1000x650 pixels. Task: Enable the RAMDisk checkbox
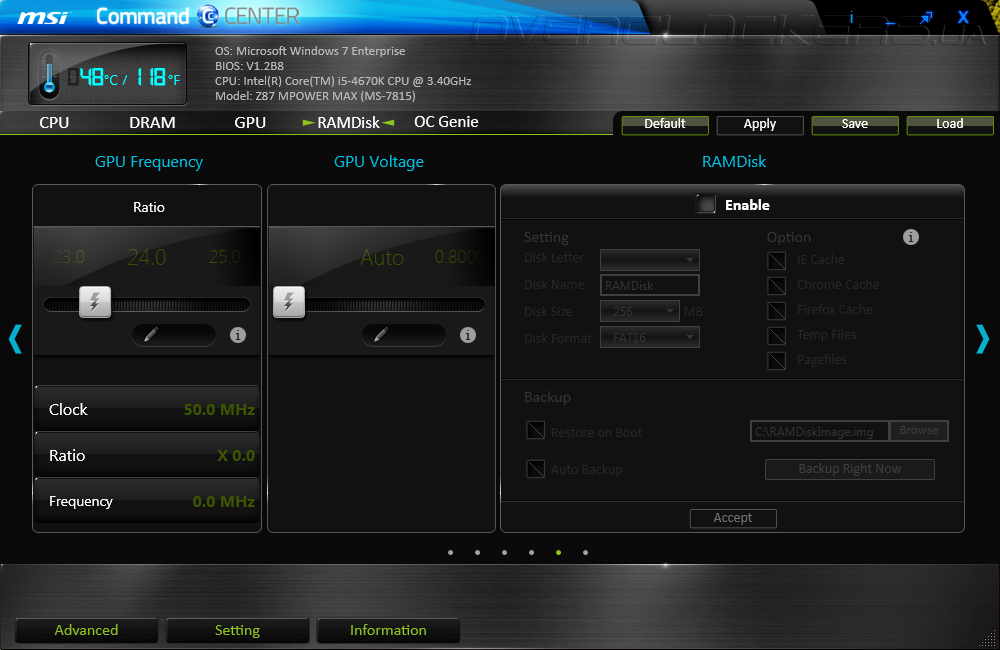click(706, 204)
